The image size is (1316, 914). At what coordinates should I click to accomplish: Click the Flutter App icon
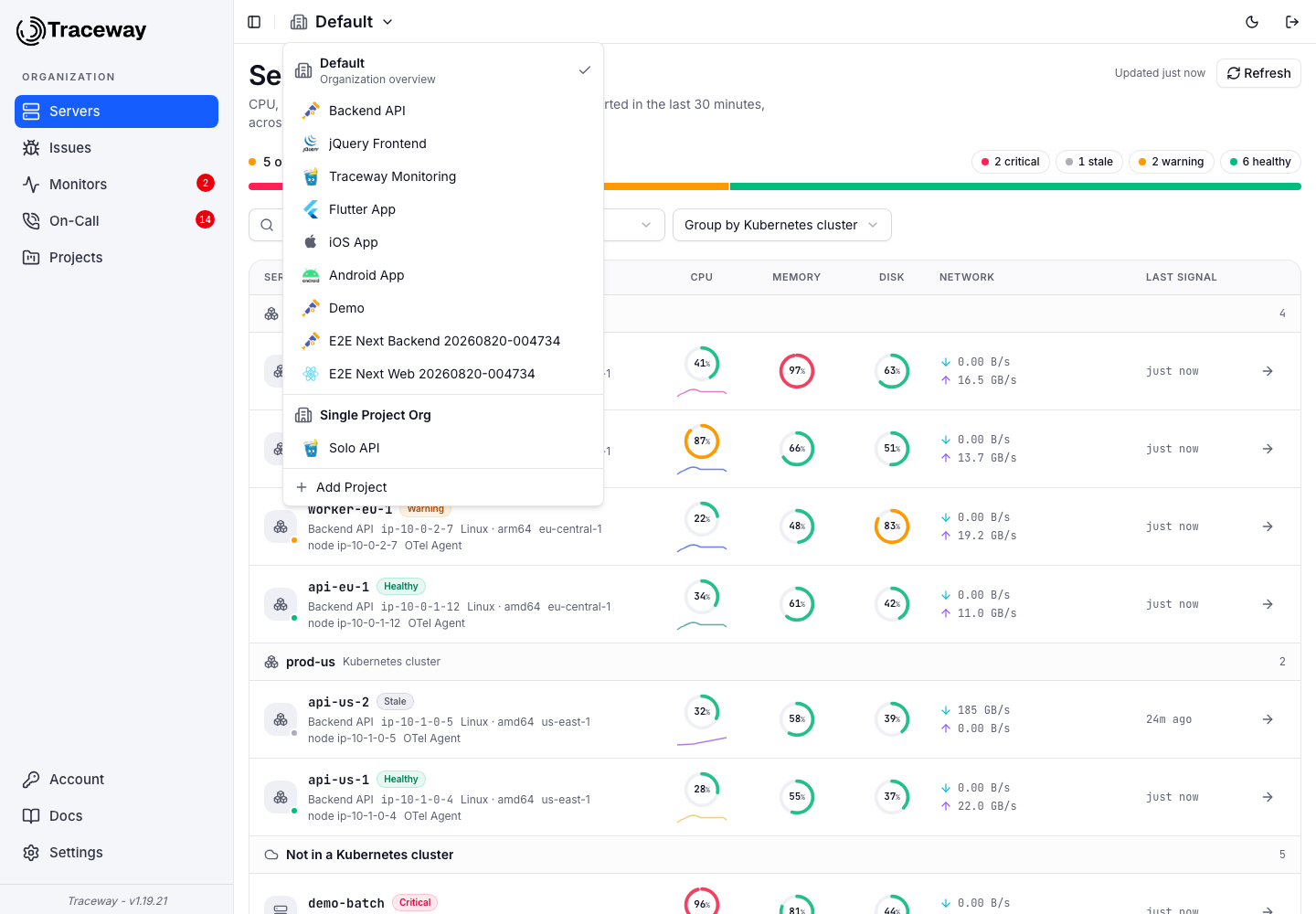[311, 209]
